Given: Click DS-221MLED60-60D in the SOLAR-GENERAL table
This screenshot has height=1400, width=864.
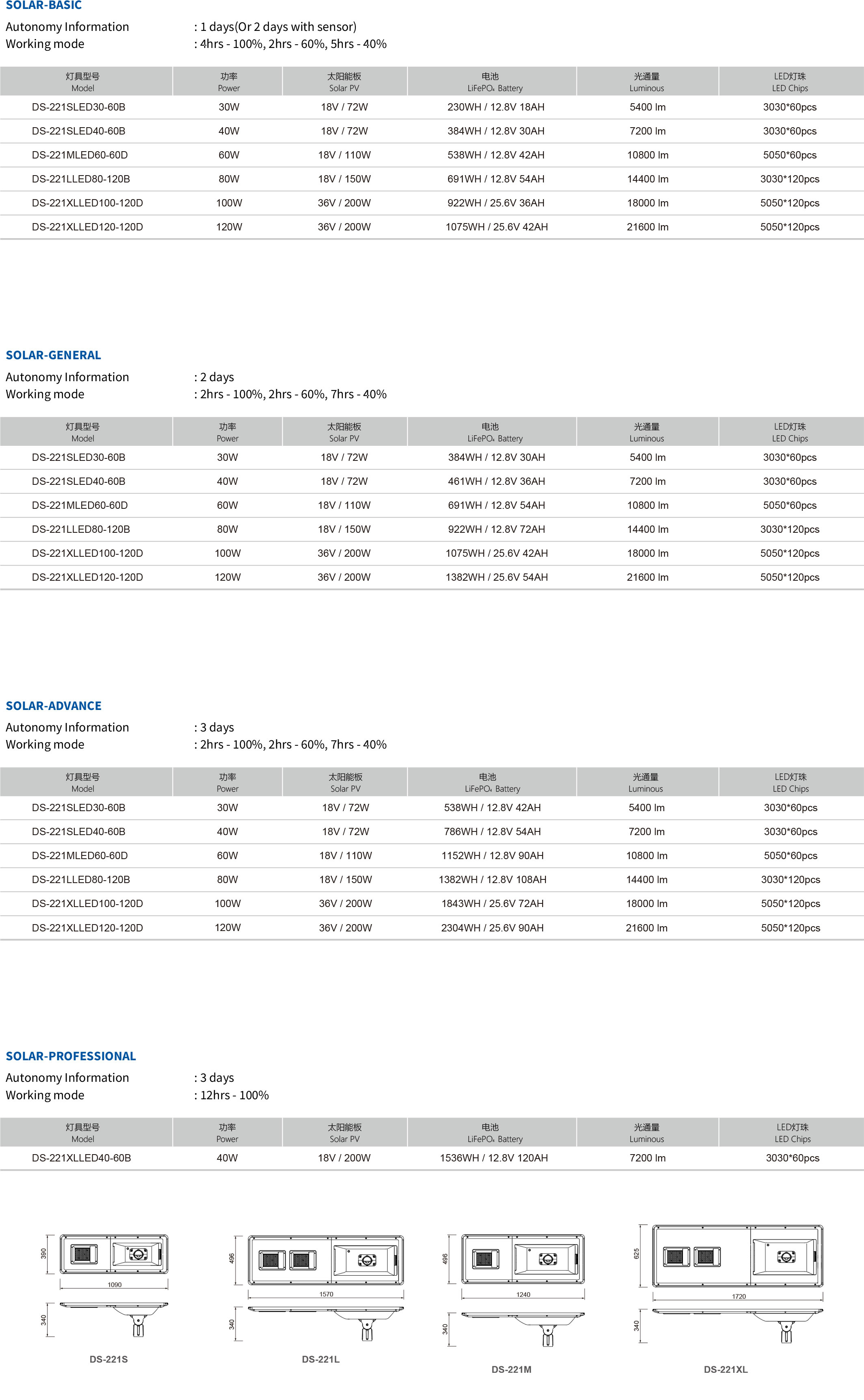Looking at the screenshot, I should (80, 506).
